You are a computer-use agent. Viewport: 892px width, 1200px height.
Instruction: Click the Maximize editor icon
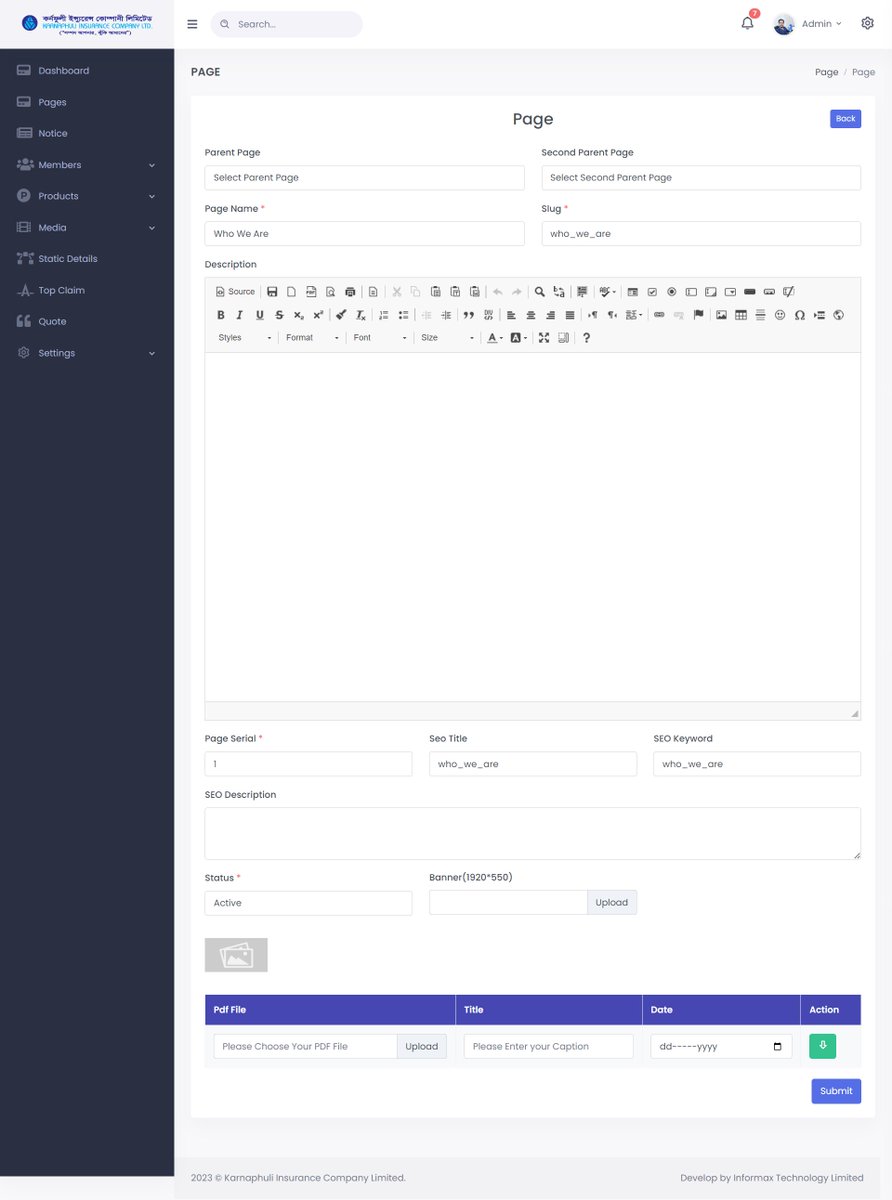pos(542,338)
